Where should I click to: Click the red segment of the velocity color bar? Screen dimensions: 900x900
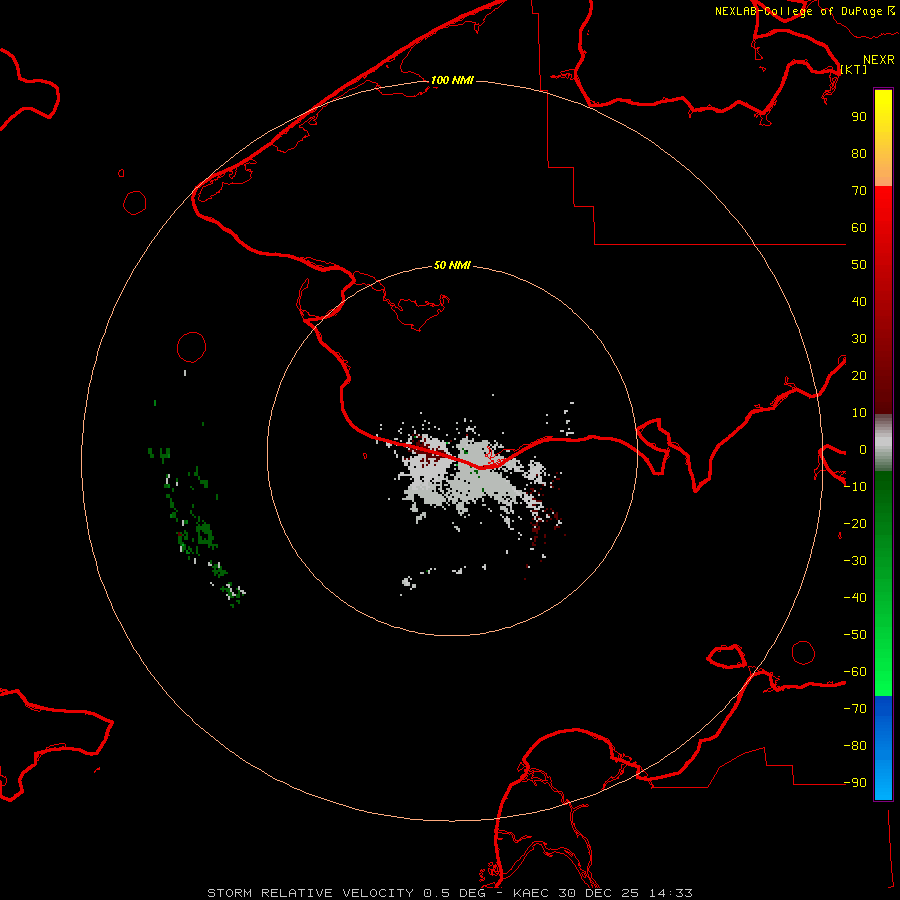[x=883, y=300]
